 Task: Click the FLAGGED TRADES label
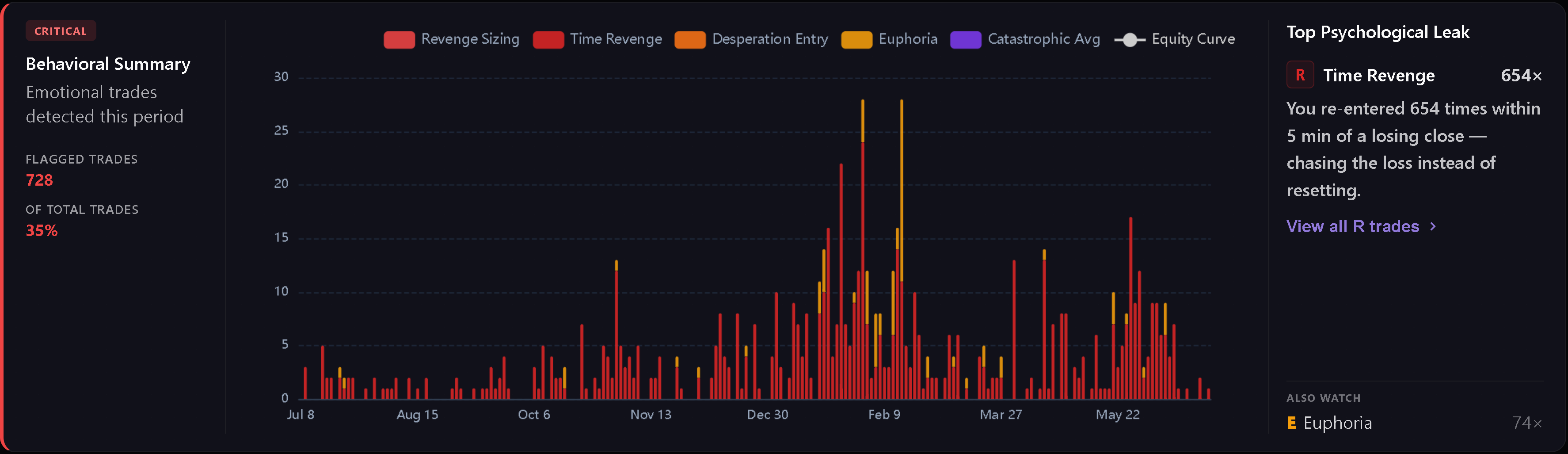tap(82, 160)
